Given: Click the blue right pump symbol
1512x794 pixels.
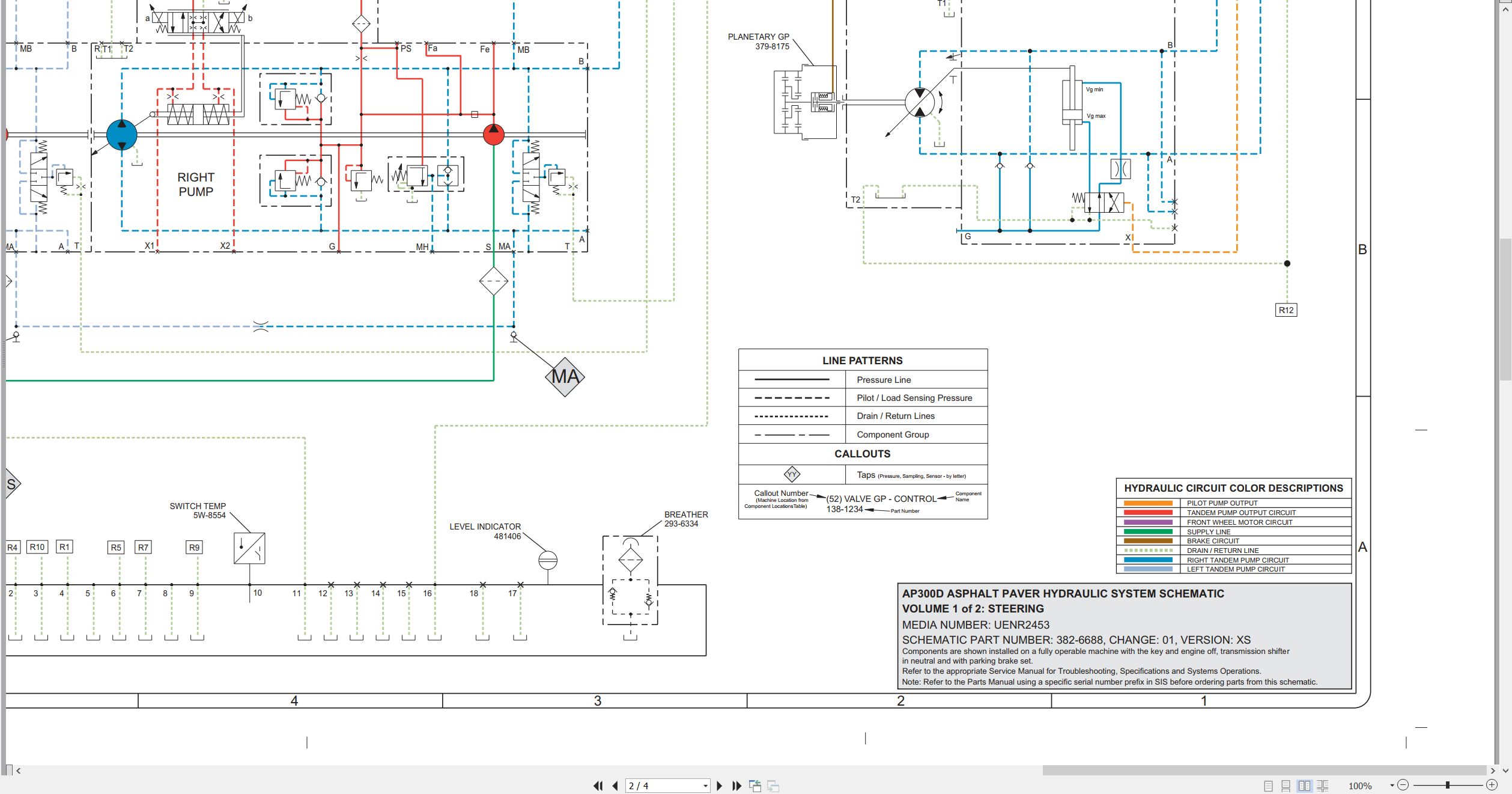Looking at the screenshot, I should 122,135.
